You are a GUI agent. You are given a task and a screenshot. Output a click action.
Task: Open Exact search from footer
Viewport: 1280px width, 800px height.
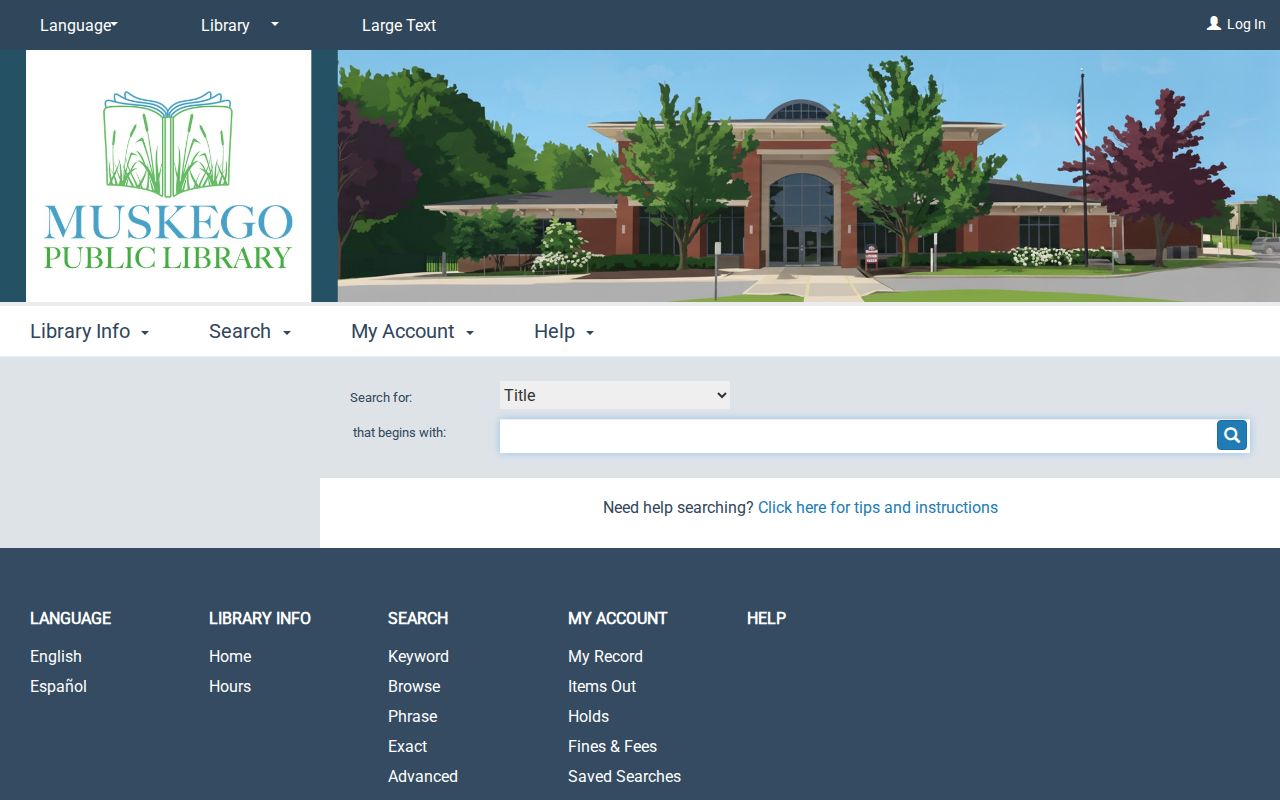coord(408,746)
